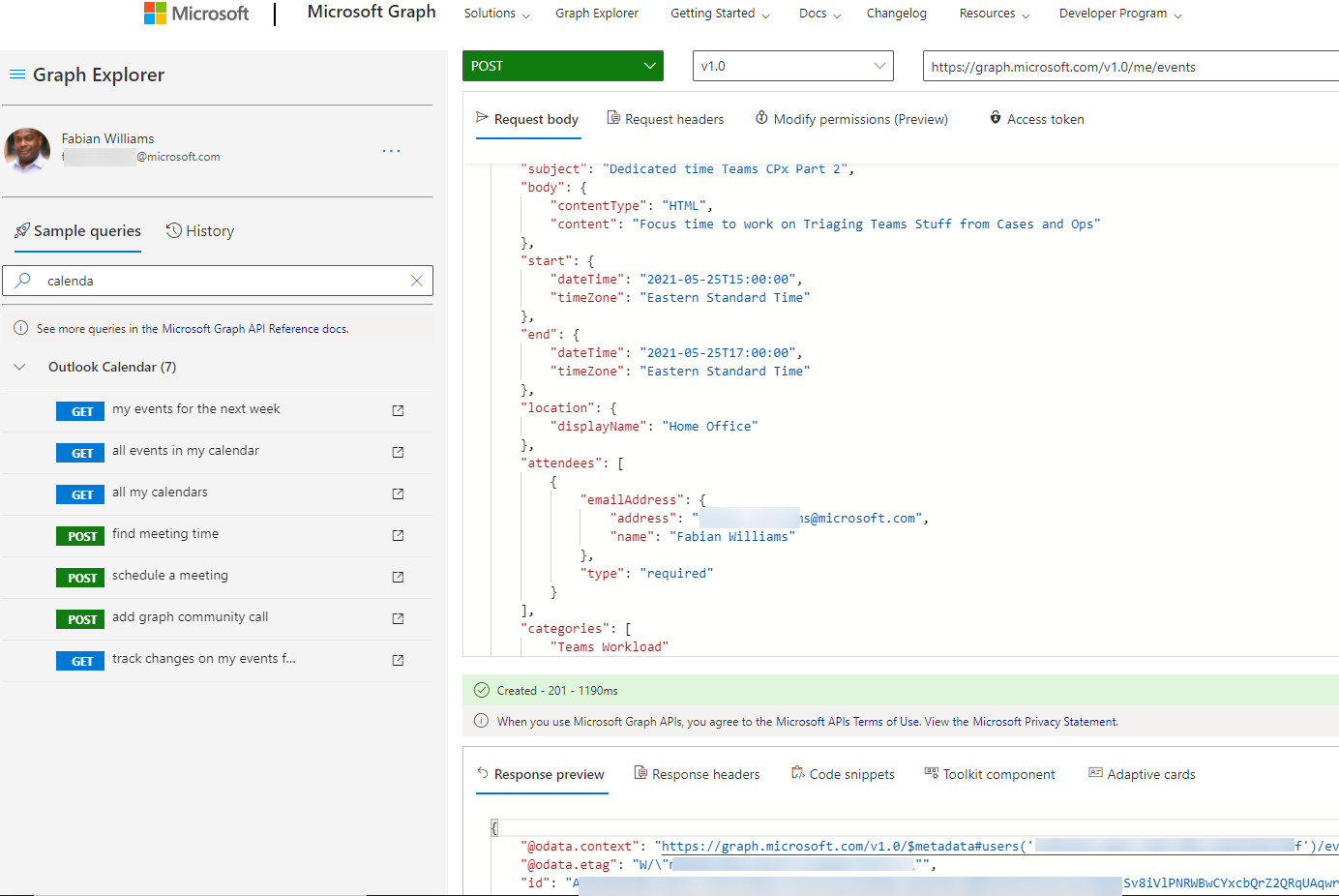1339x896 pixels.
Task: Click the terms of use info icon
Action: tap(481, 721)
